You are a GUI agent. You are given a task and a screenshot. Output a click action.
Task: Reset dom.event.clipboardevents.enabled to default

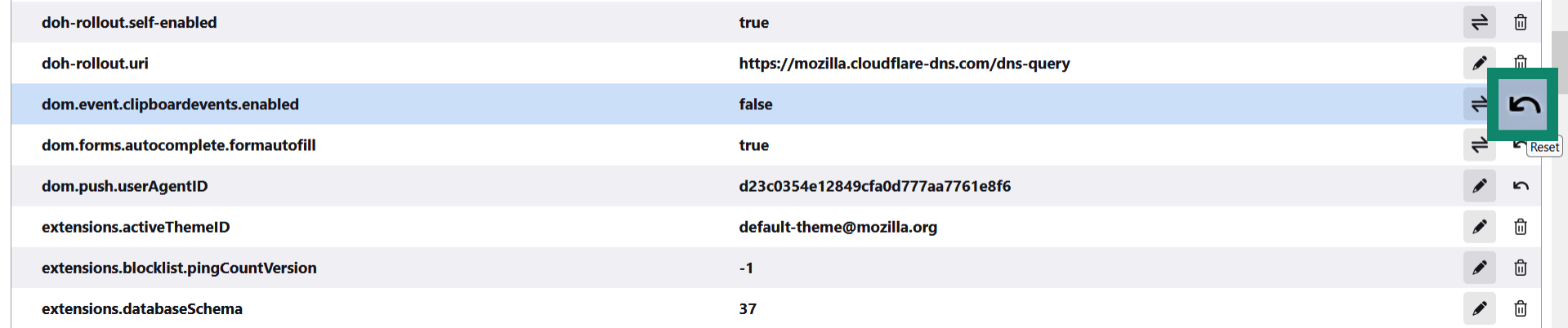[1523, 104]
